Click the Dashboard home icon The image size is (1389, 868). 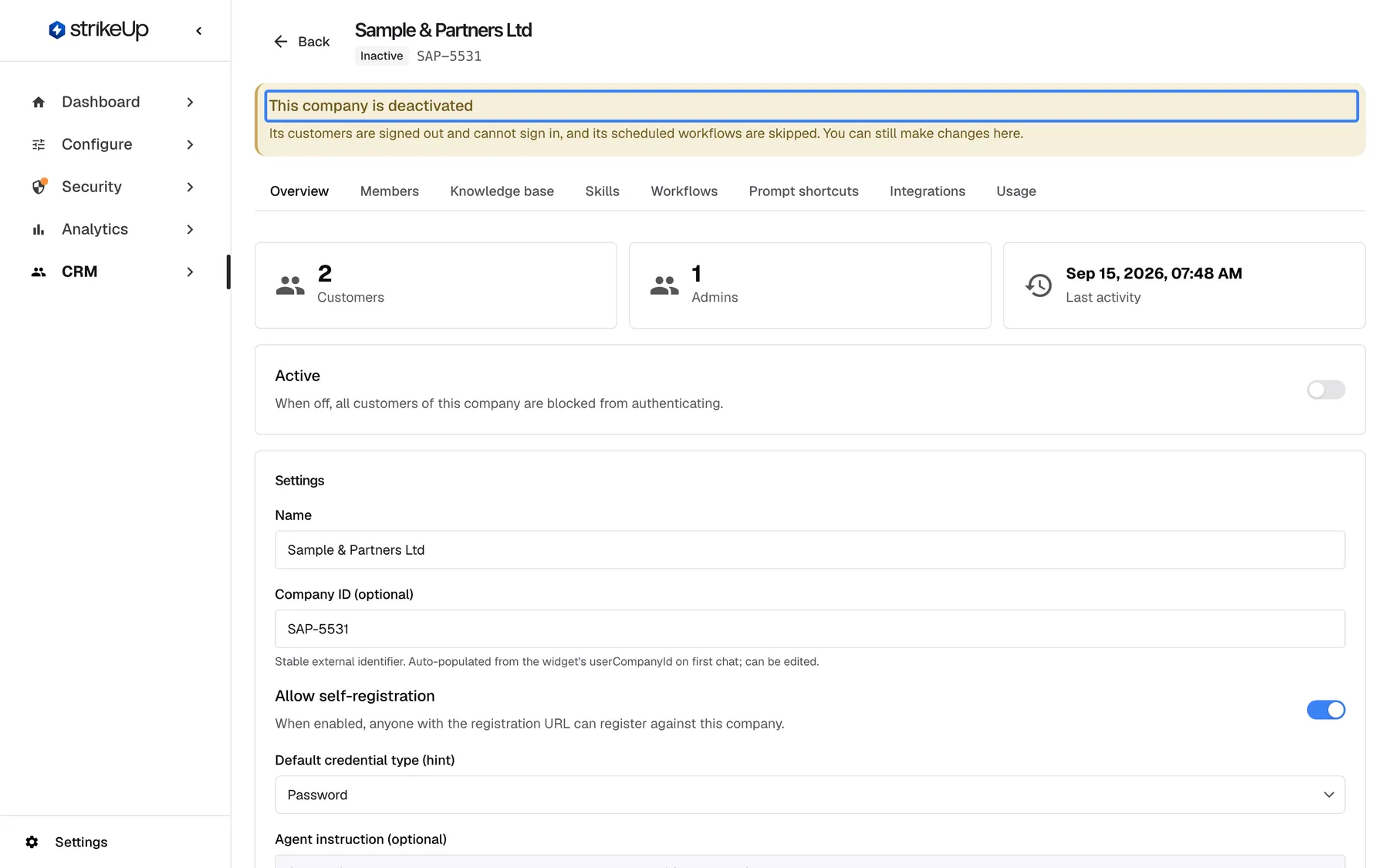pos(39,102)
